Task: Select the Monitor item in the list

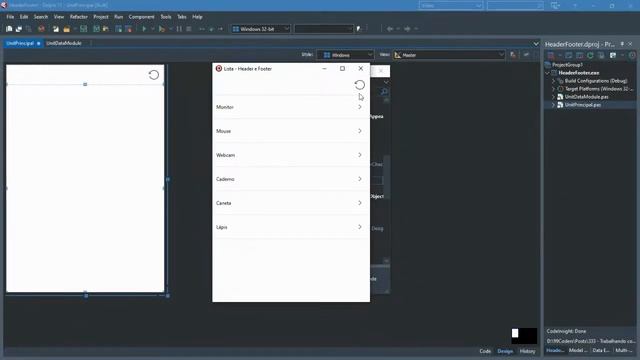Action: point(291,107)
